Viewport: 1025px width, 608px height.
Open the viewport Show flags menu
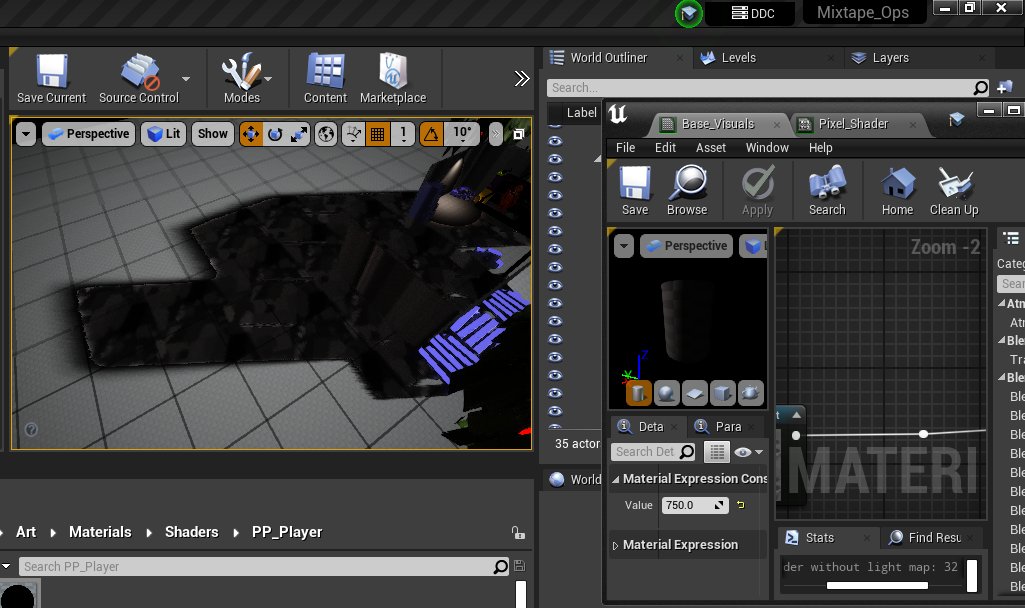212,134
